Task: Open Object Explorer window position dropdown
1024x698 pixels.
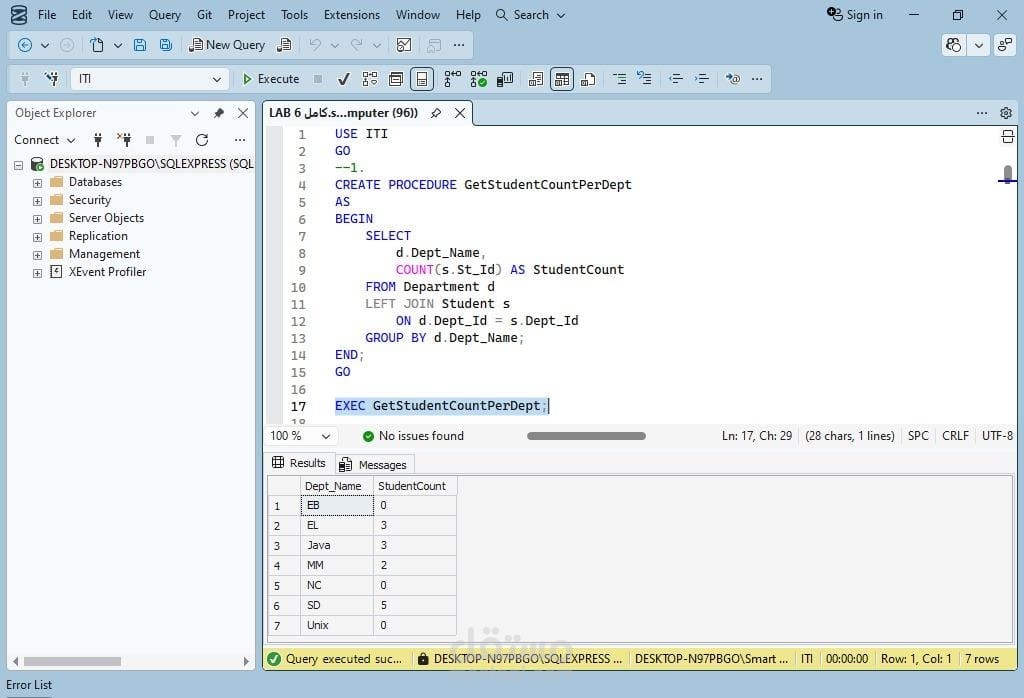Action: point(195,113)
